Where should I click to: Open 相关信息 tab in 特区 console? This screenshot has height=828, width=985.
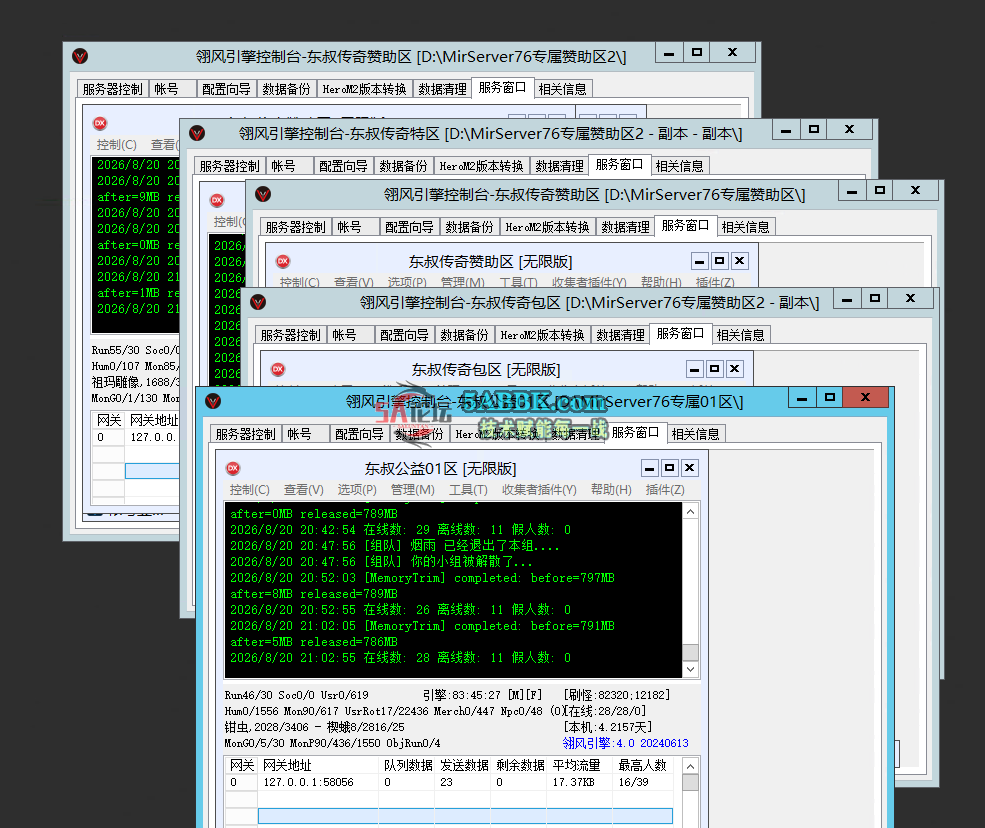pos(680,166)
